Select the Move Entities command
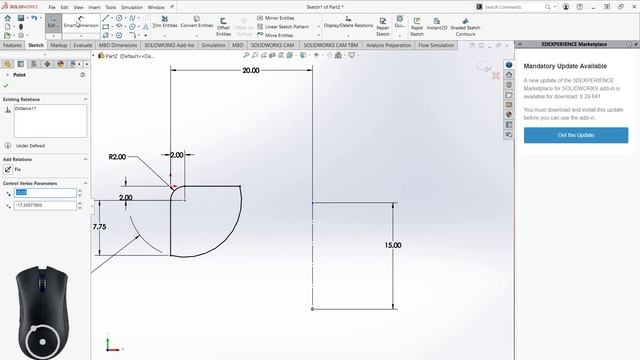This screenshot has height=360, width=640. [275, 35]
